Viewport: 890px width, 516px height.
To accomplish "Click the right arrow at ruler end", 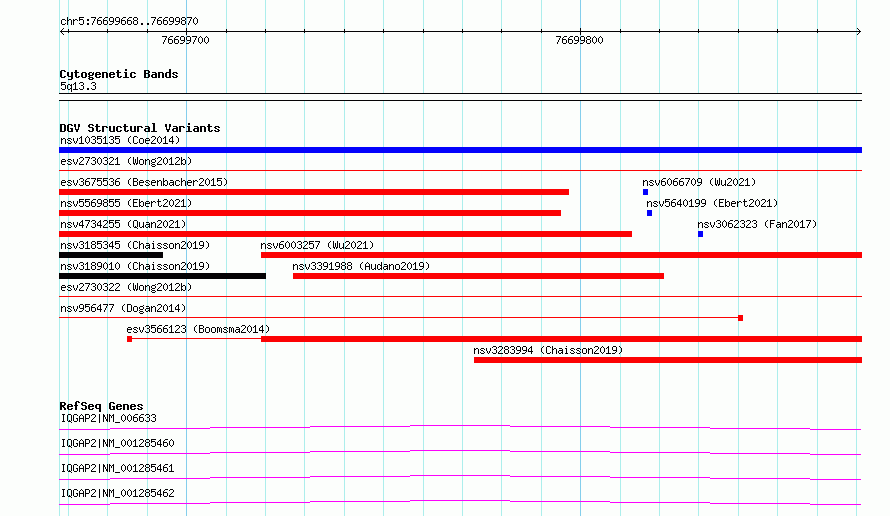I will [858, 32].
